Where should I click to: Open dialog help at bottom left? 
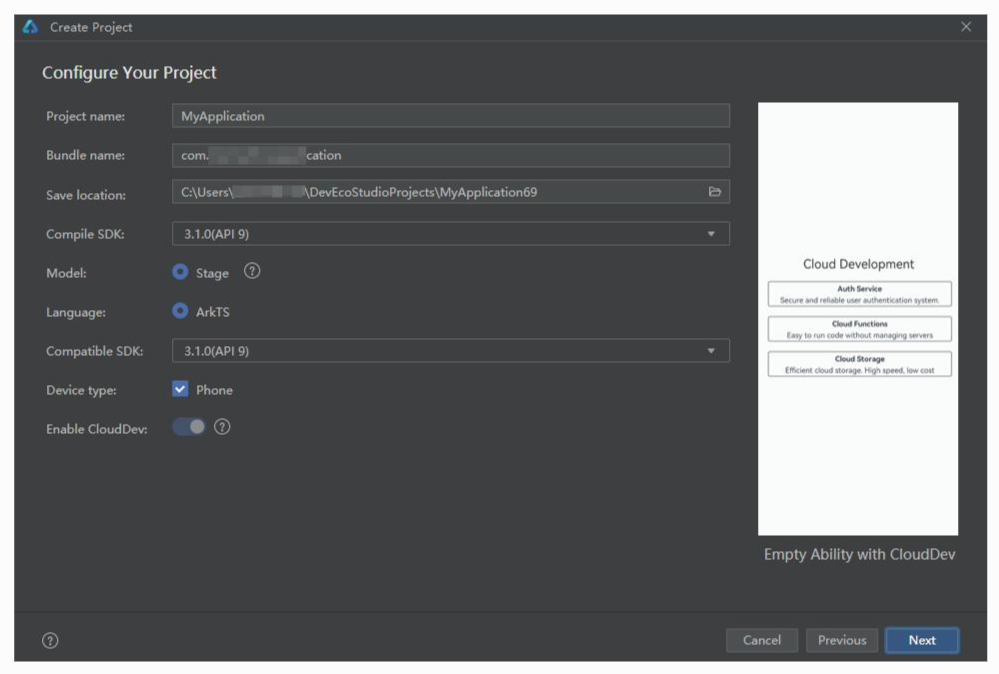pyautogui.click(x=50, y=640)
